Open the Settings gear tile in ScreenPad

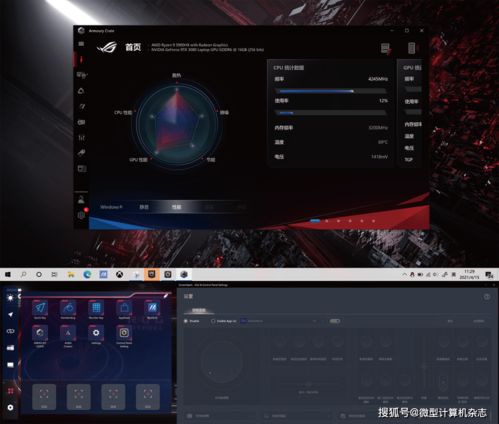coord(96,333)
